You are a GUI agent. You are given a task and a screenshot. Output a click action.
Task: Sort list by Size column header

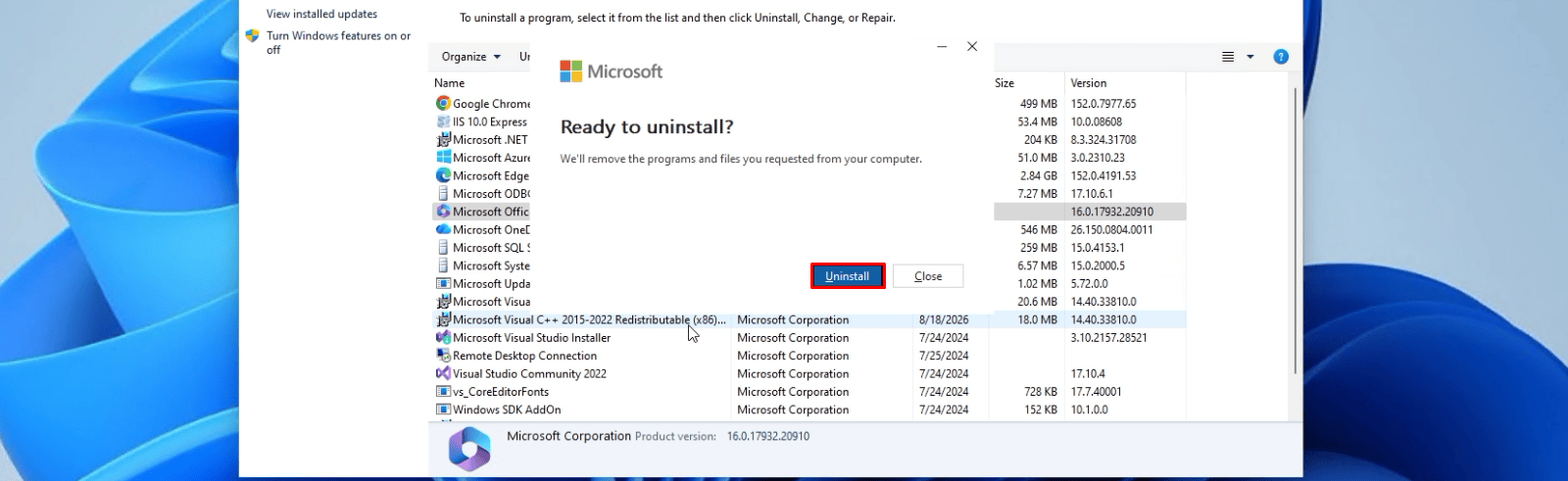click(x=1004, y=83)
